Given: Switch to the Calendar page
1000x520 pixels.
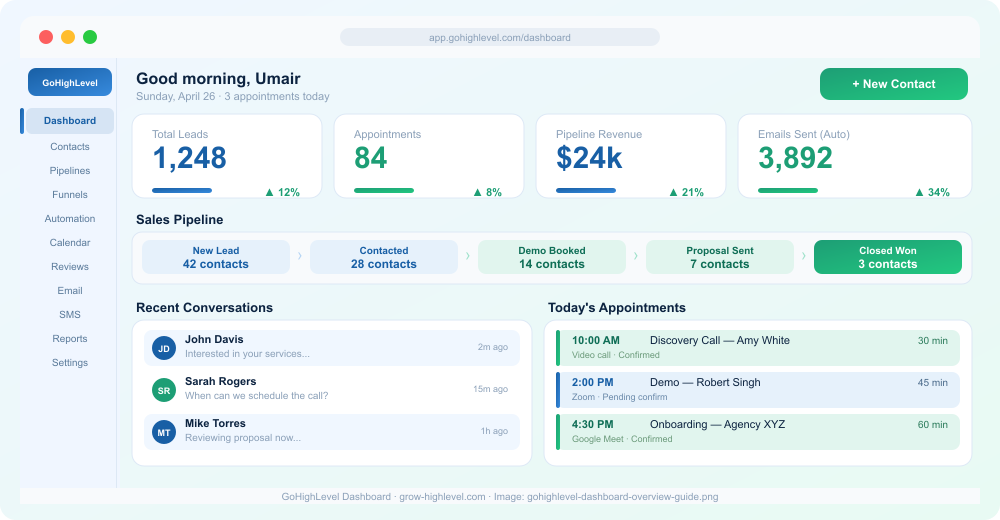Looking at the screenshot, I should pyautogui.click(x=70, y=242).
